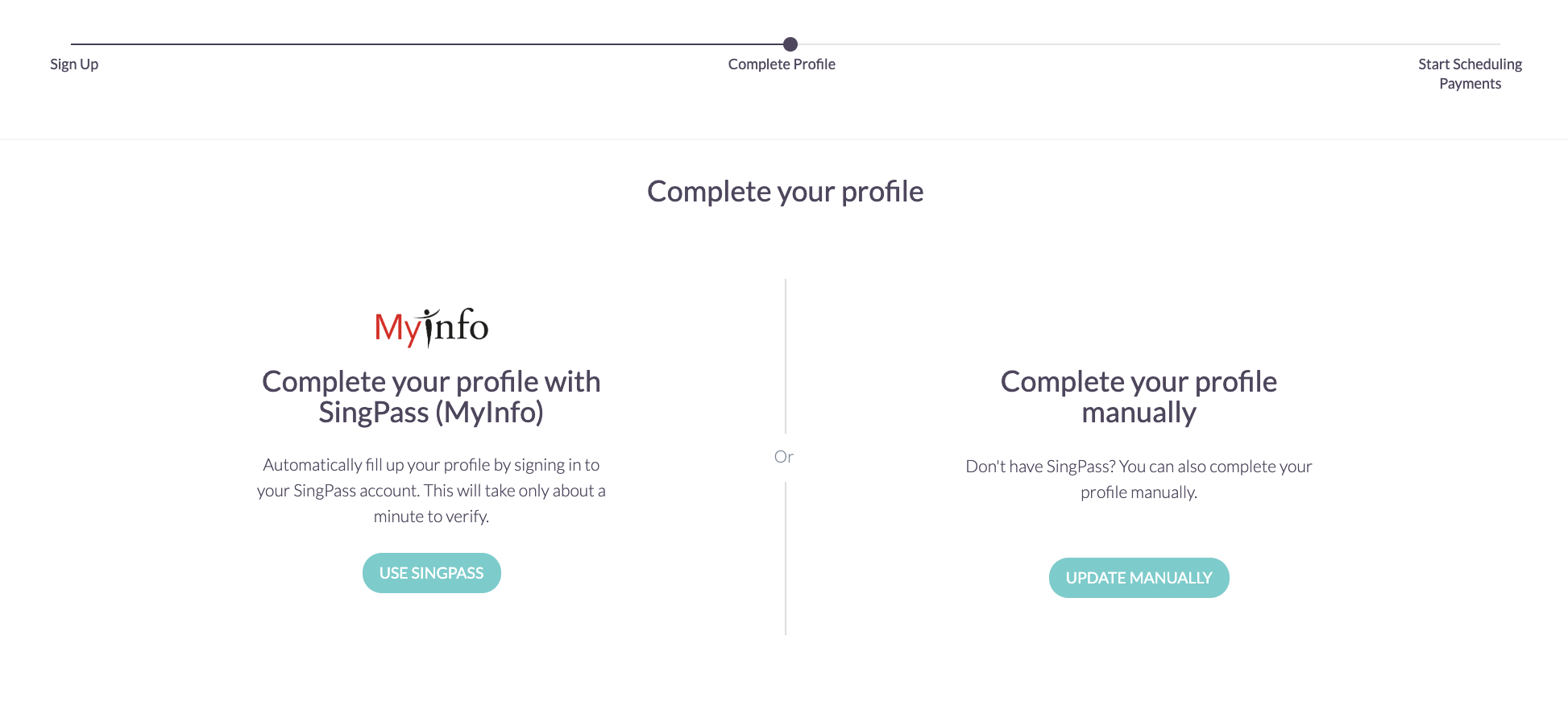1568x710 pixels.
Task: Click the current step dot on progress bar
Action: tap(790, 44)
